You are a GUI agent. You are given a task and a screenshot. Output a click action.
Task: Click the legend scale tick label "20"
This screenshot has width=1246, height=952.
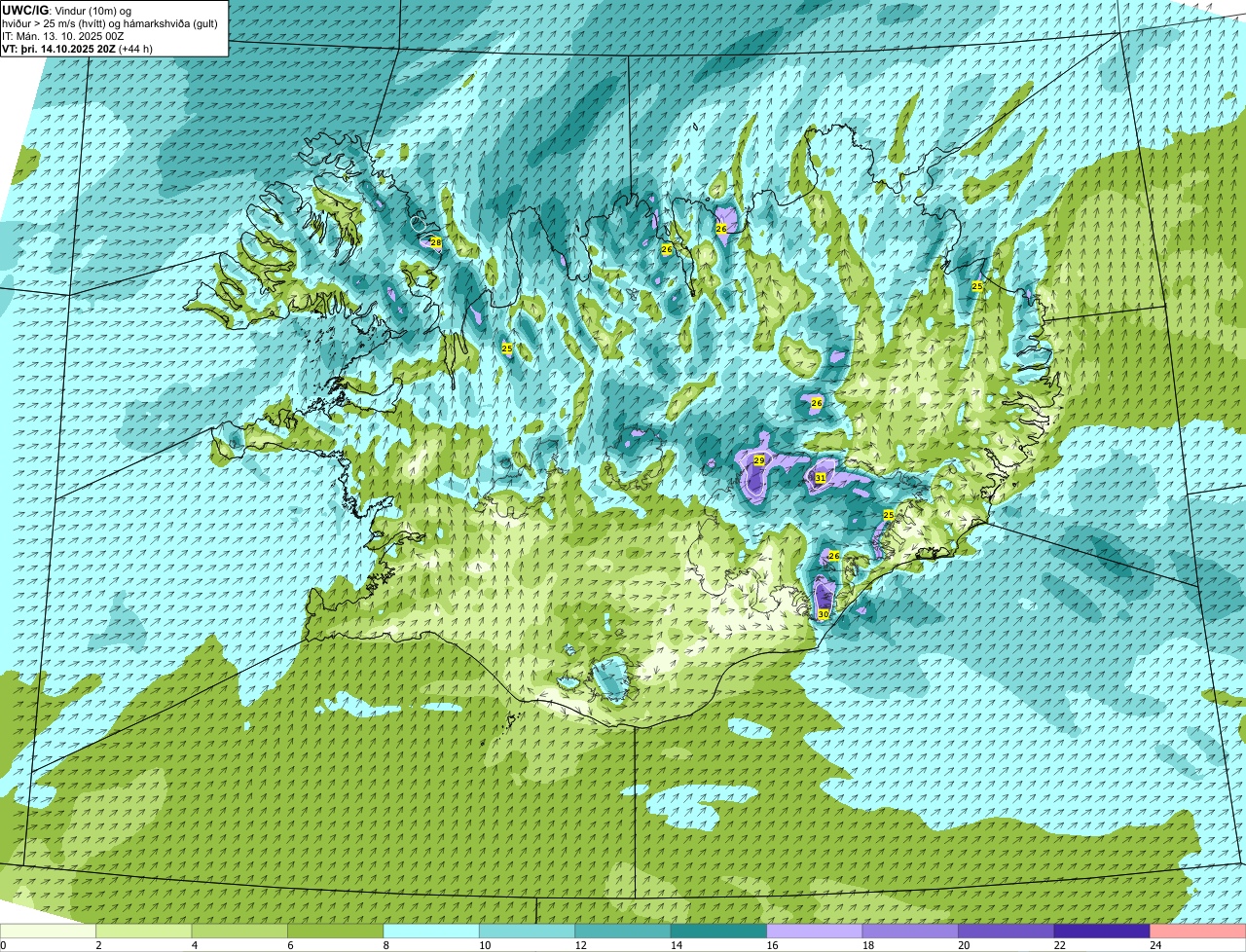[x=964, y=944]
